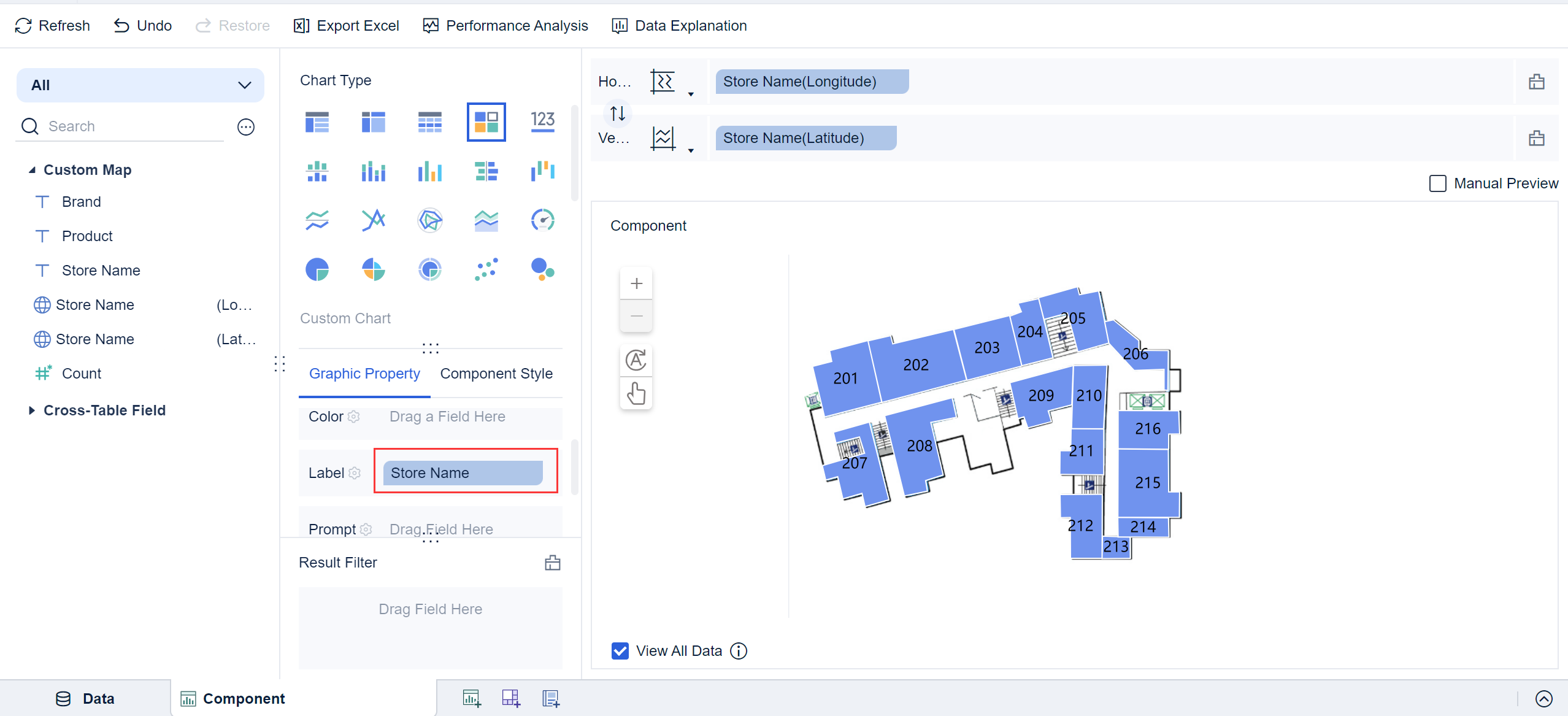Pick the KPI number card icon
Screen dimensions: 1568x716
pyautogui.click(x=543, y=121)
